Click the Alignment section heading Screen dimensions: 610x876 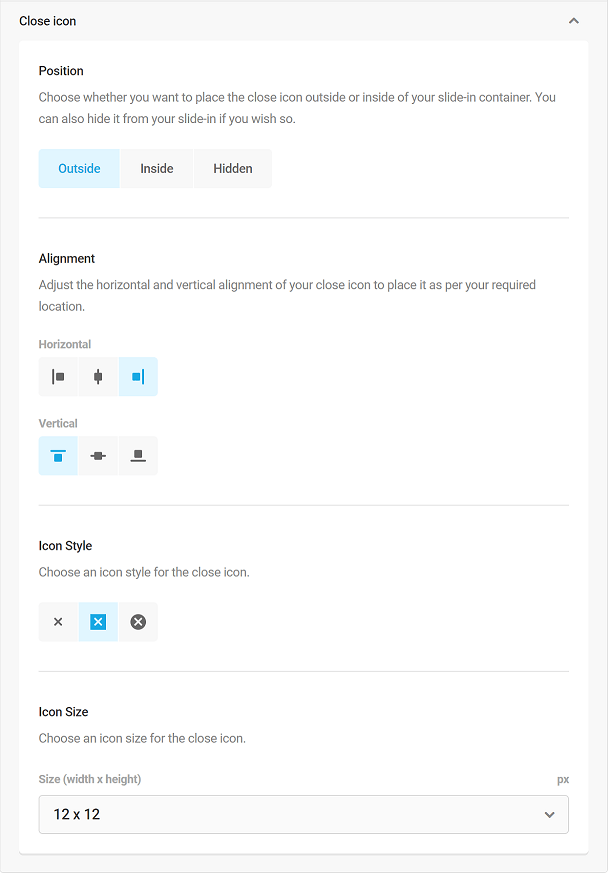coord(66,258)
